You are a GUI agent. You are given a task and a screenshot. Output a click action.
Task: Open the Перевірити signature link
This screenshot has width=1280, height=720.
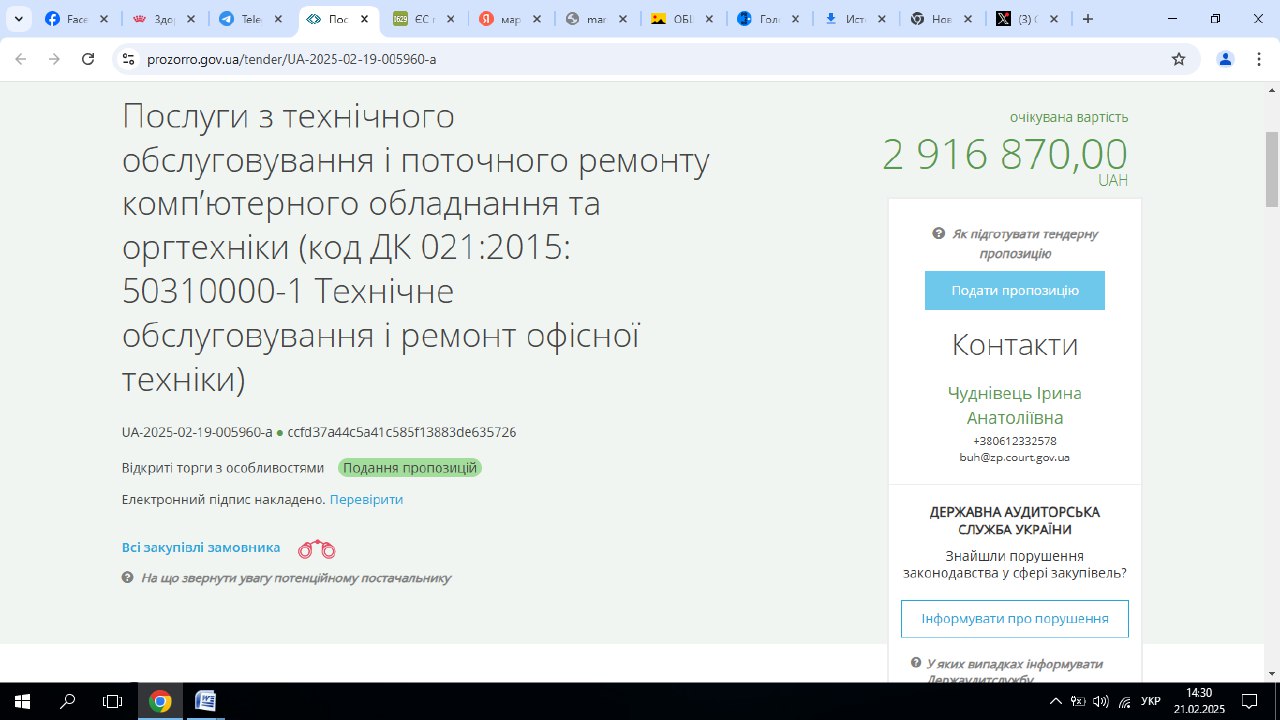pyautogui.click(x=366, y=499)
